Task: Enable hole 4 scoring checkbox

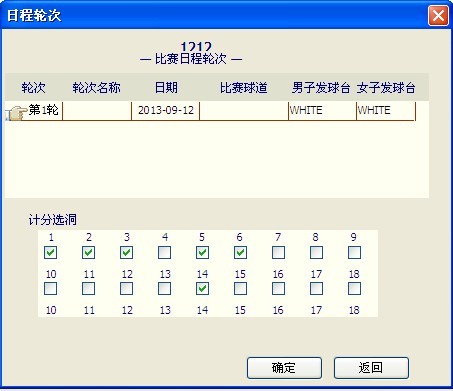Action: (x=164, y=252)
